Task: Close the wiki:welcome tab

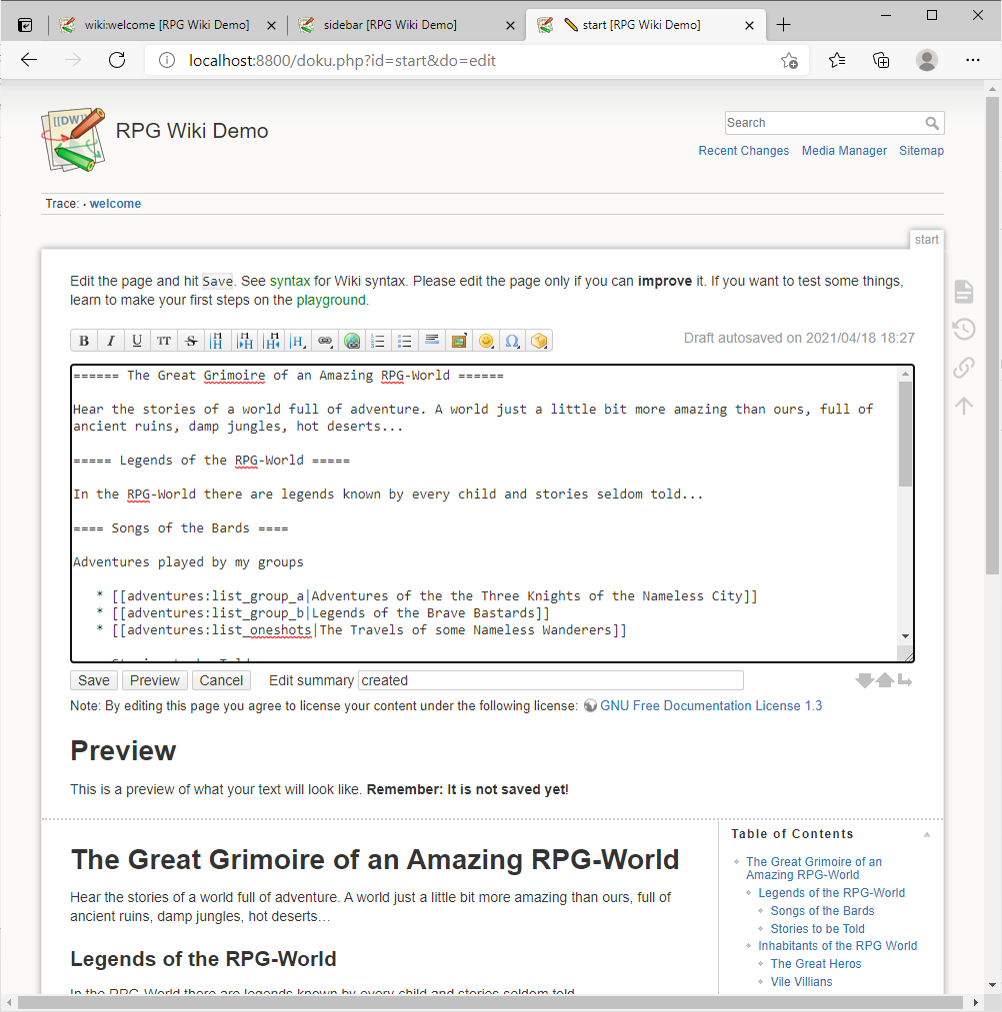Action: tap(272, 25)
